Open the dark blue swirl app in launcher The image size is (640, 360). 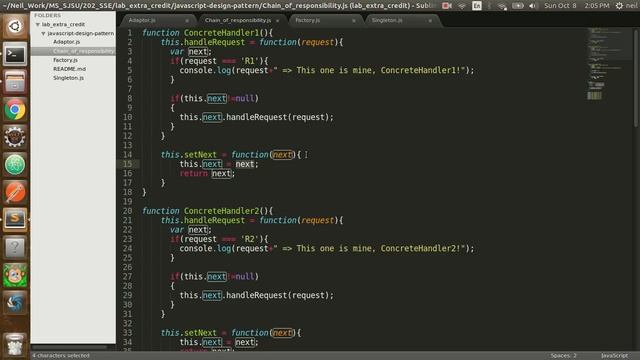point(15,302)
